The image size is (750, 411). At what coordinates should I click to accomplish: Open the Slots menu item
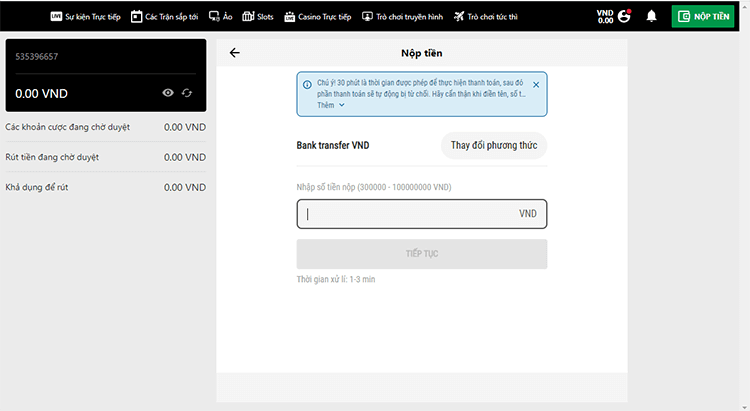coord(258,17)
